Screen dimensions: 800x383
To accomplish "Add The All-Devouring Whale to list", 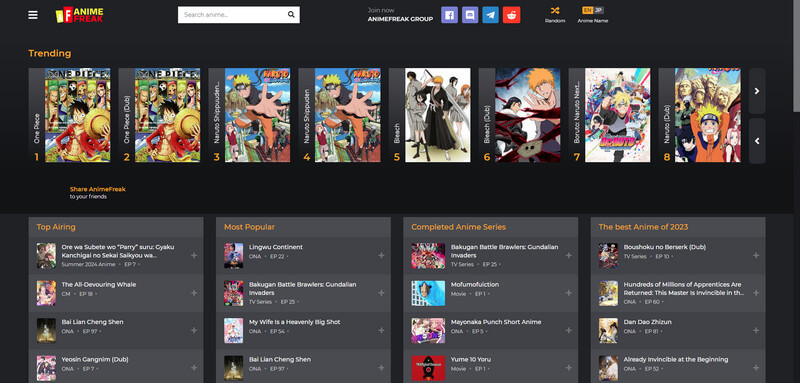I will 194,293.
